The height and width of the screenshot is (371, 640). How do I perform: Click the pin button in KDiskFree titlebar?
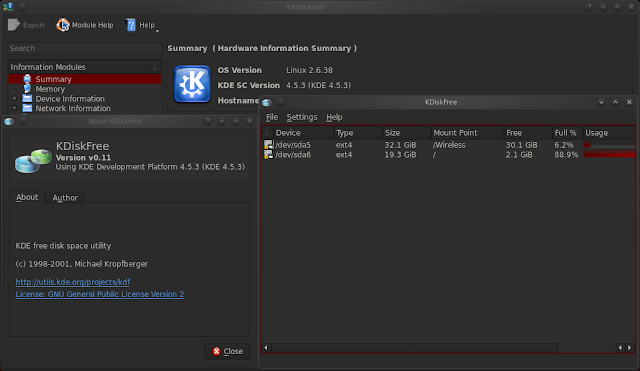pos(281,102)
